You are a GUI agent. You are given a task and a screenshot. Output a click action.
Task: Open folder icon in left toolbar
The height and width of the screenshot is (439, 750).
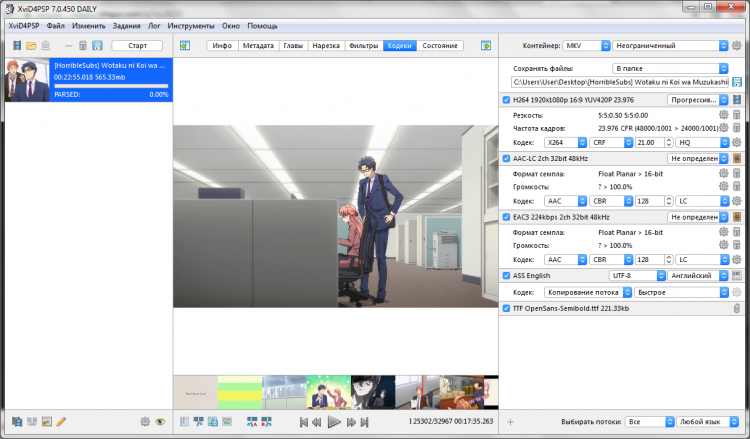[x=32, y=45]
